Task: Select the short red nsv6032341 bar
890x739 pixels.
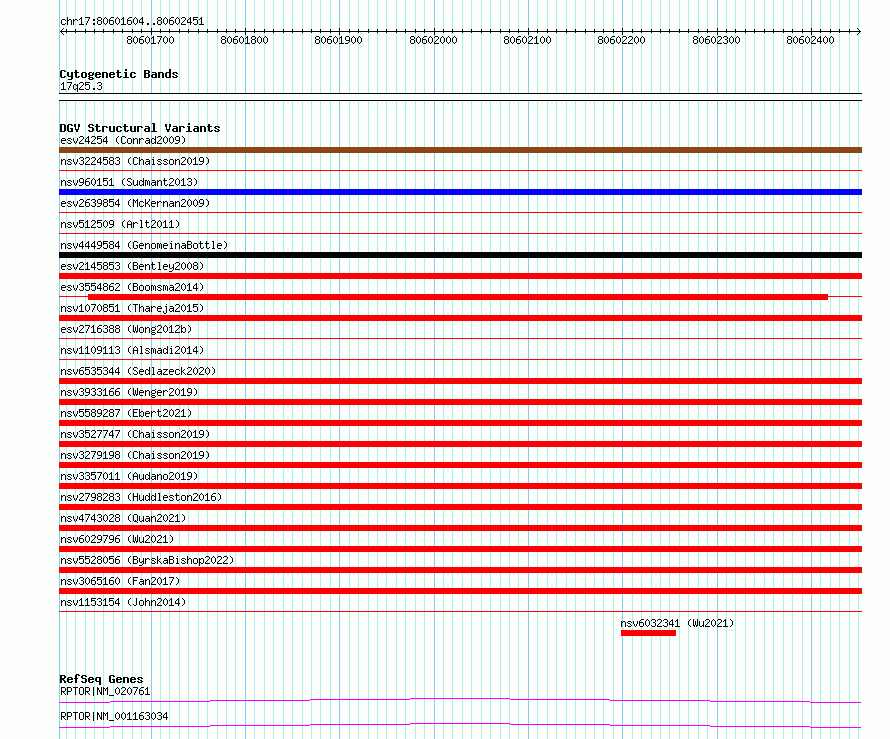Action: (648, 633)
